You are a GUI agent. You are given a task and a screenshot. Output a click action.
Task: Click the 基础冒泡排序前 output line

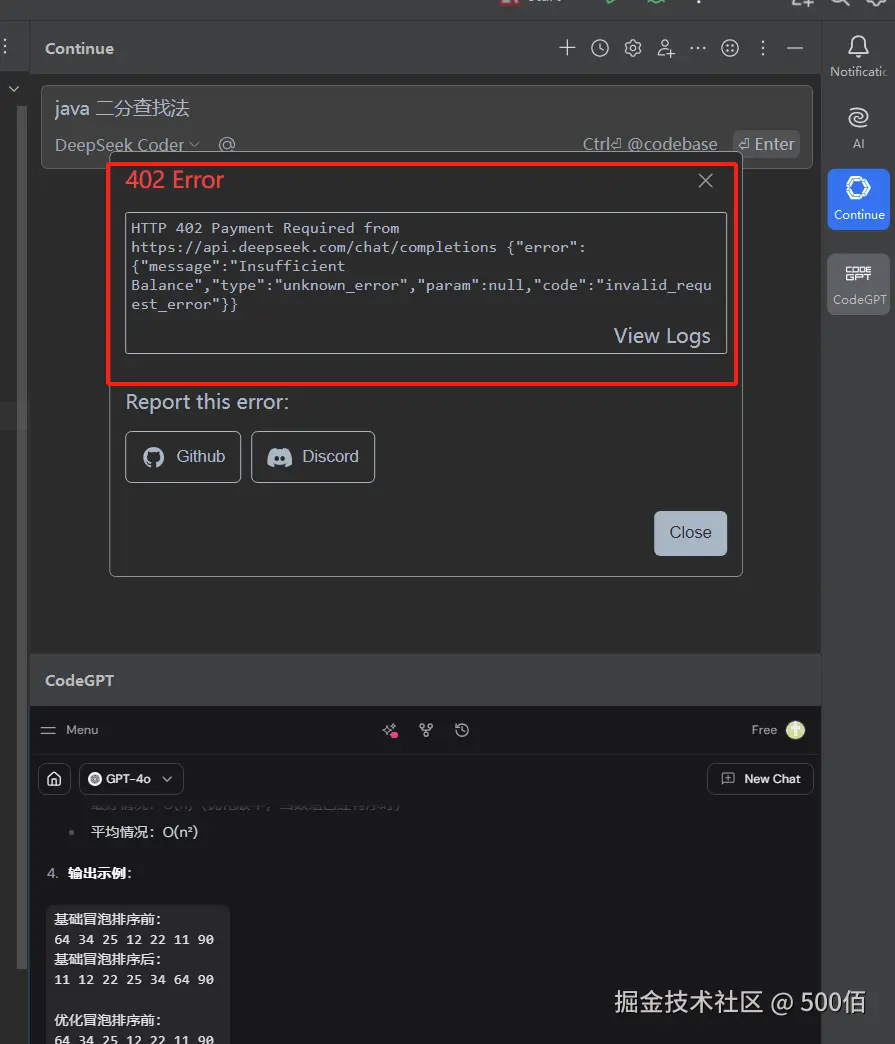tap(107, 919)
